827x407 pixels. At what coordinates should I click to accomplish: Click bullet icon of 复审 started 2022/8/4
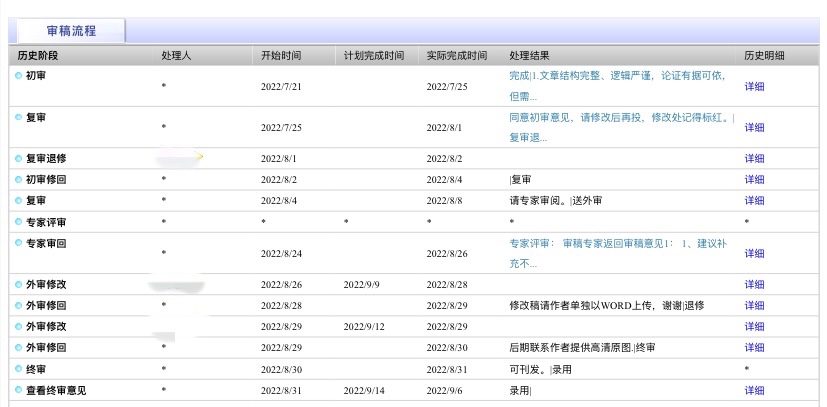pos(19,201)
